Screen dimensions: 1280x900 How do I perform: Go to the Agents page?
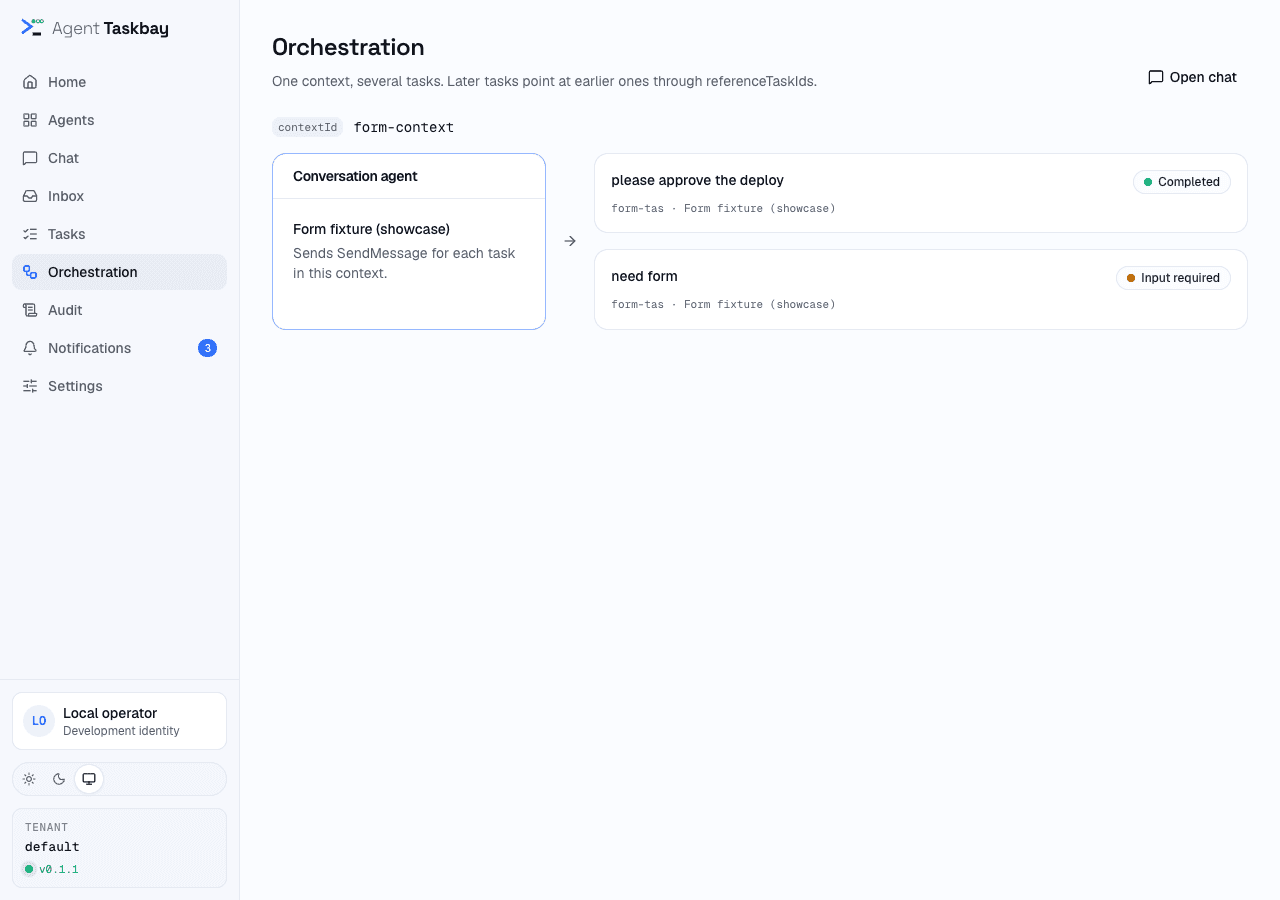point(119,120)
